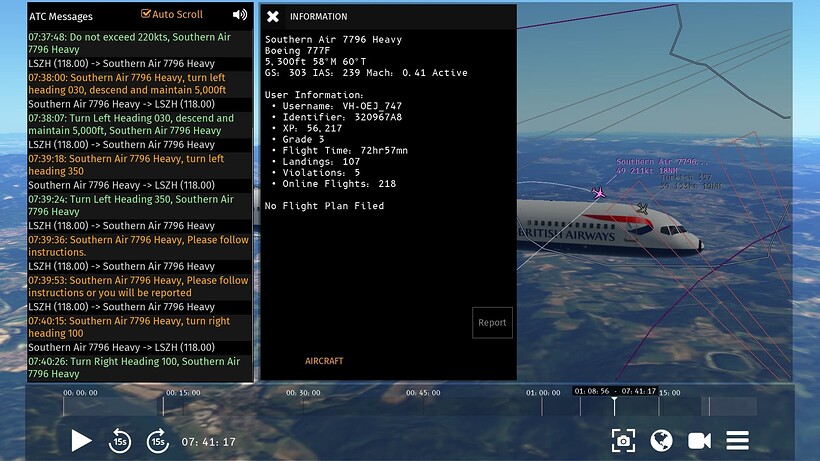Open the globe map view
The height and width of the screenshot is (461, 820).
click(661, 441)
